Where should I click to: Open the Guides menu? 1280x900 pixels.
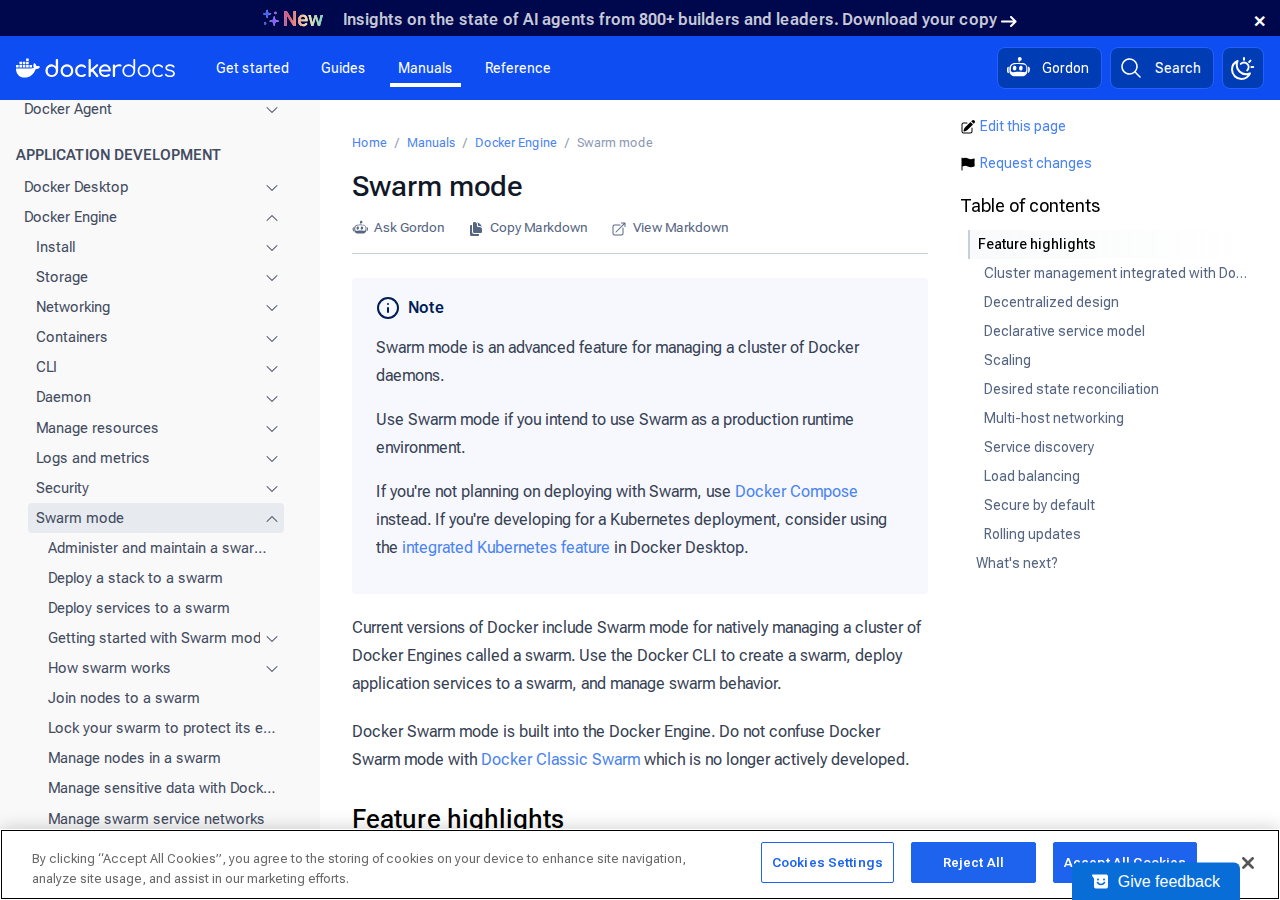point(343,68)
